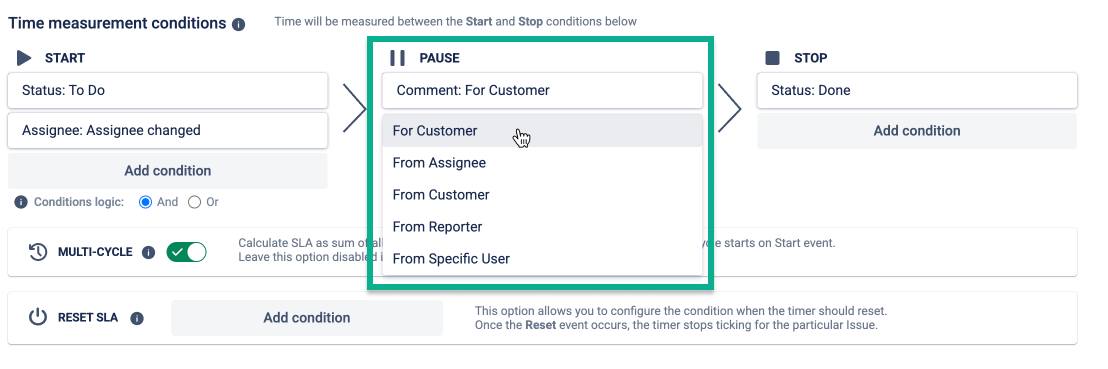Open the Status: To Do start condition
Viewport: 1108px width, 369px height.
click(167, 90)
